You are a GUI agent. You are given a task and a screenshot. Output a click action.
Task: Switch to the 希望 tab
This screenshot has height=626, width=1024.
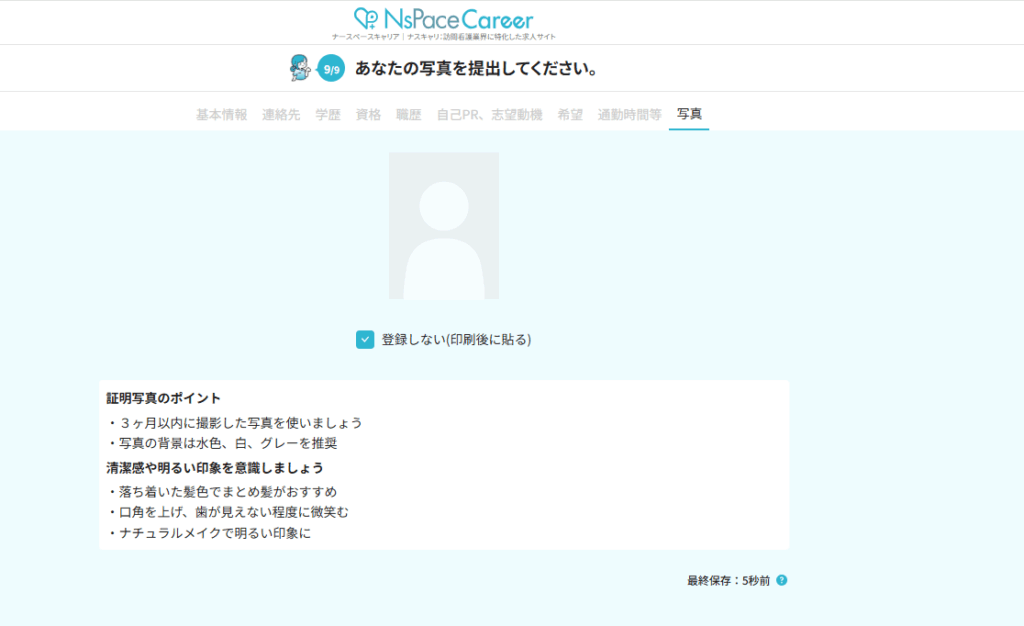[570, 115]
